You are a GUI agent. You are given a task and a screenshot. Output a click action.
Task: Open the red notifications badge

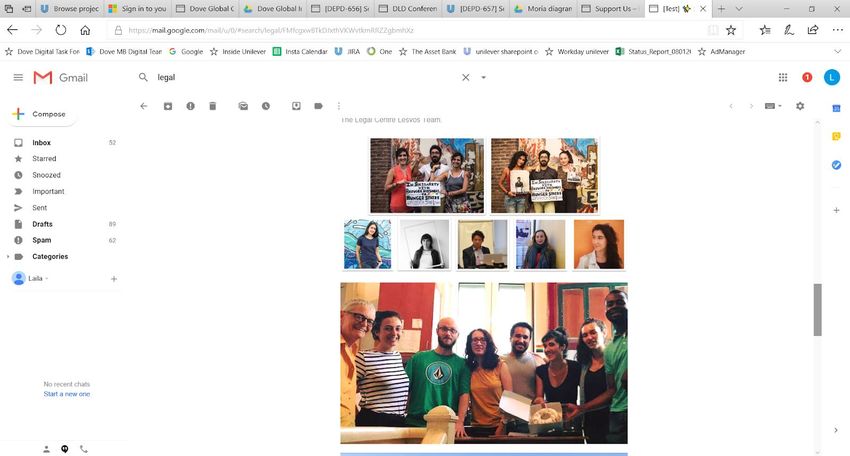coord(807,78)
